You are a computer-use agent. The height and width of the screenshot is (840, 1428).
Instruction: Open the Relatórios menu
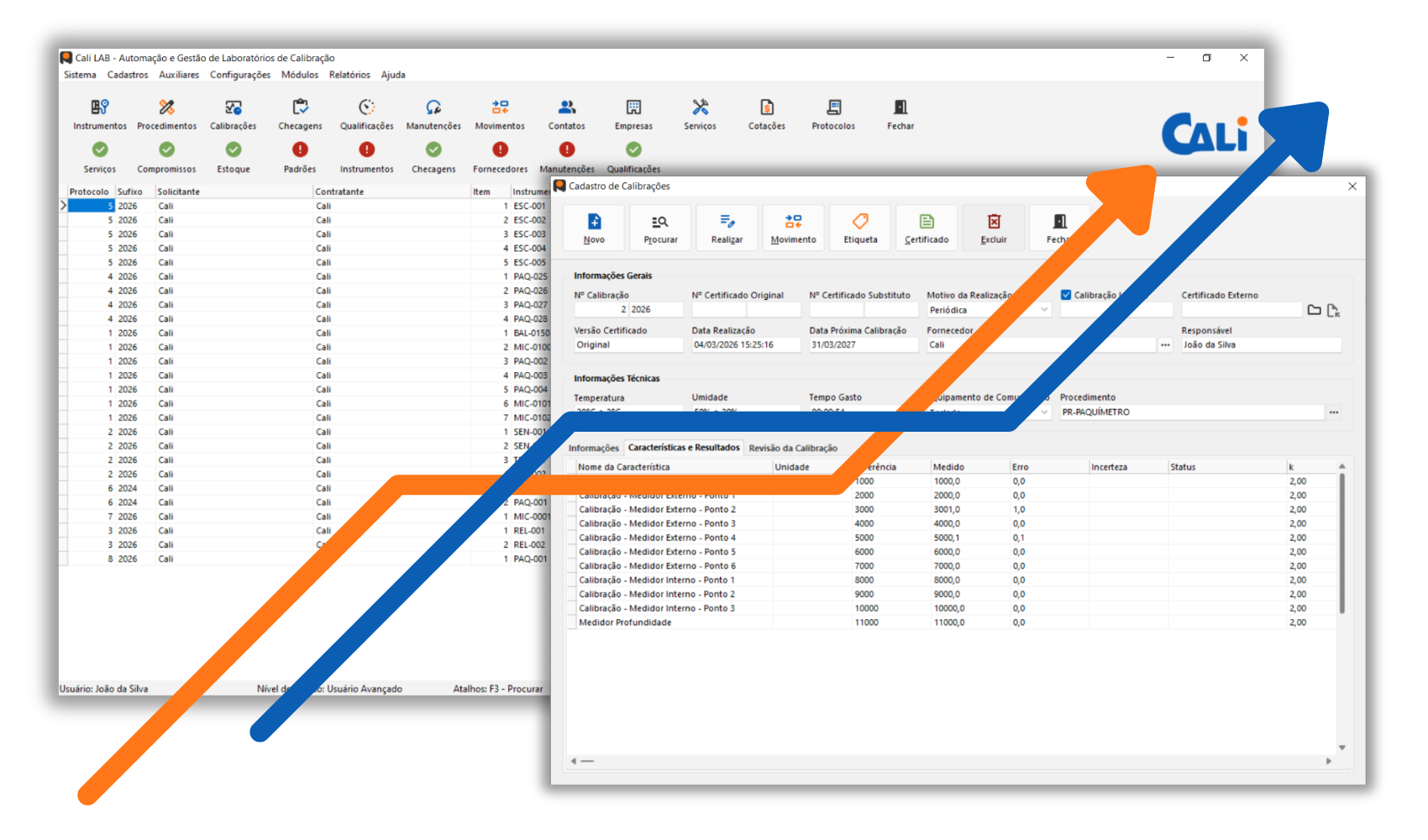[x=349, y=75]
